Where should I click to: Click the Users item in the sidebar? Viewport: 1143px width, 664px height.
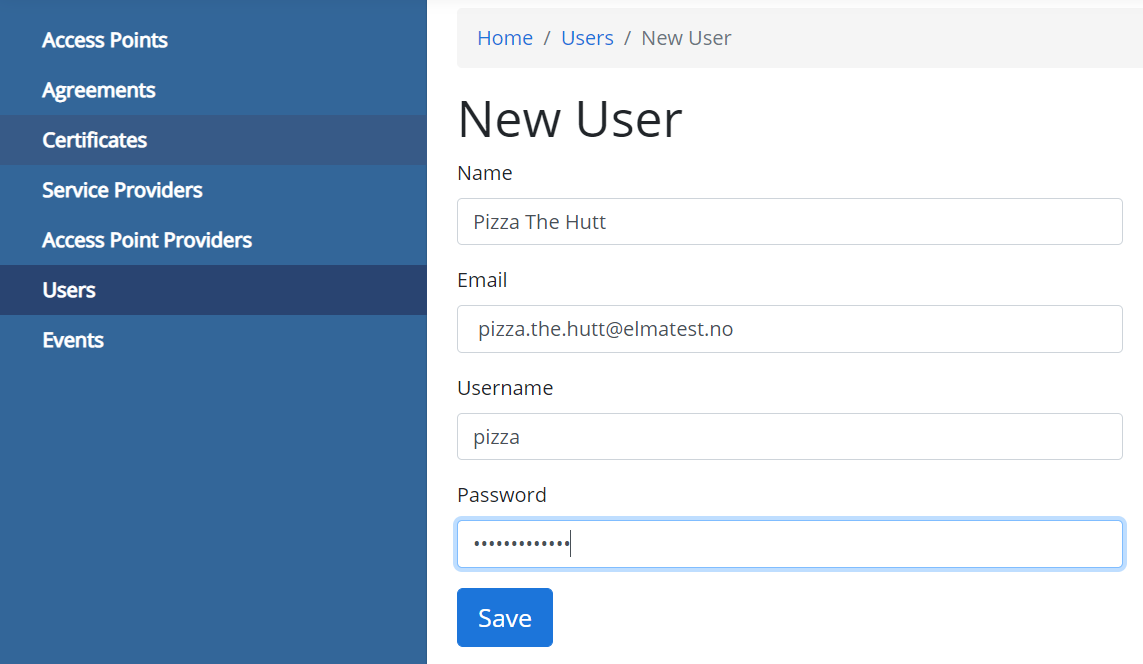[x=69, y=290]
